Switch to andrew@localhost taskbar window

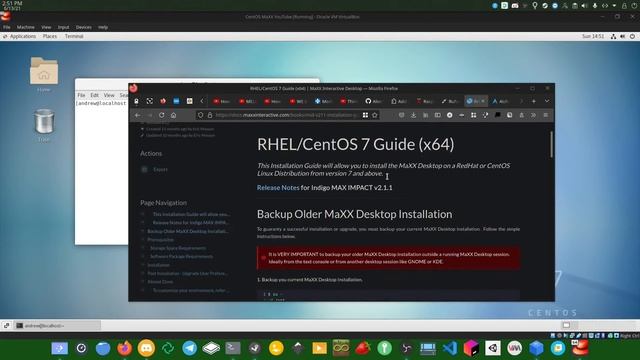coord(57,325)
